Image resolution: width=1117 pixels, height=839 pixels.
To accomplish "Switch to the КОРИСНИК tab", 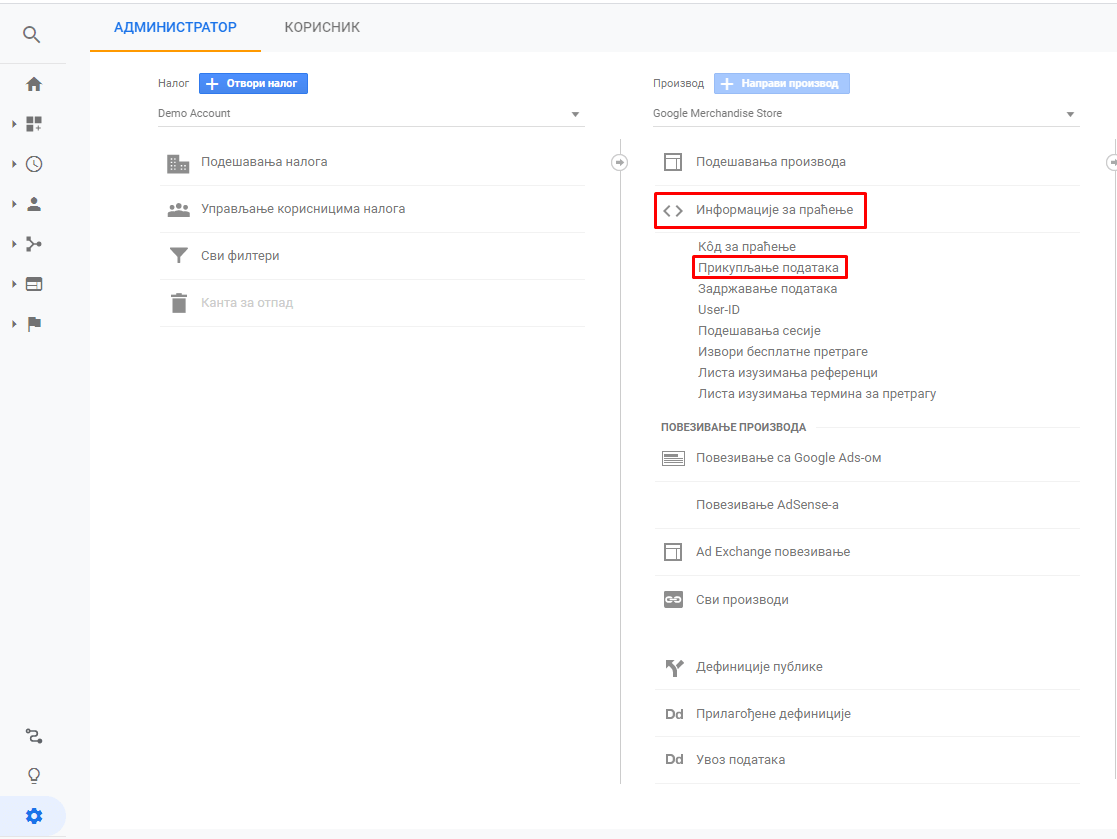I will click(x=322, y=27).
